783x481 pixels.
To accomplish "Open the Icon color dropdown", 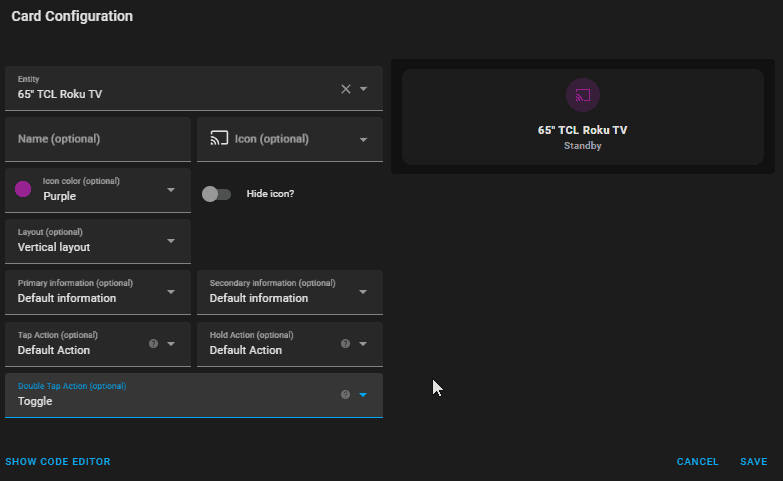I will pyautogui.click(x=171, y=190).
